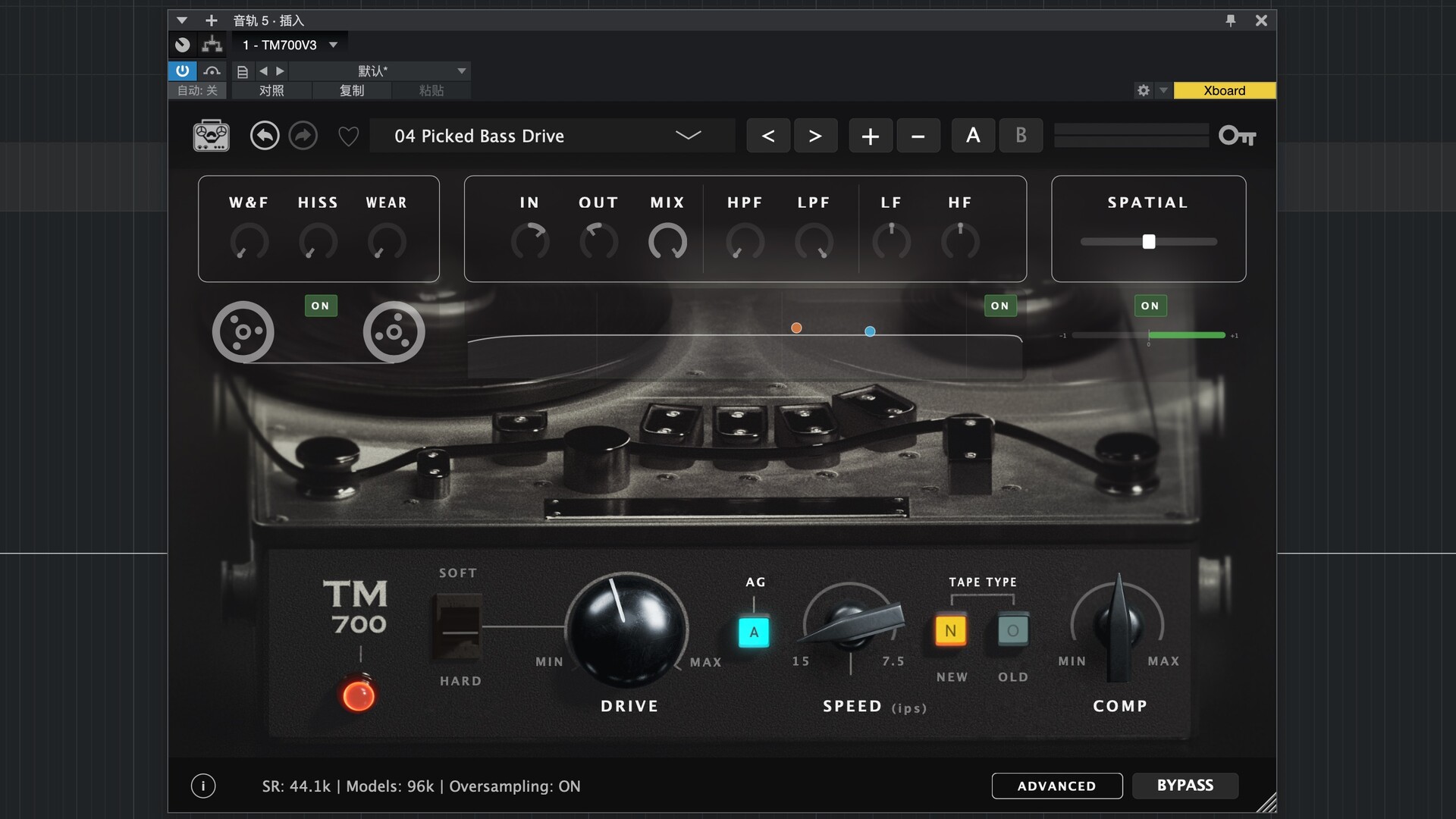
Task: Switch to the B comparison state
Action: point(1021,136)
